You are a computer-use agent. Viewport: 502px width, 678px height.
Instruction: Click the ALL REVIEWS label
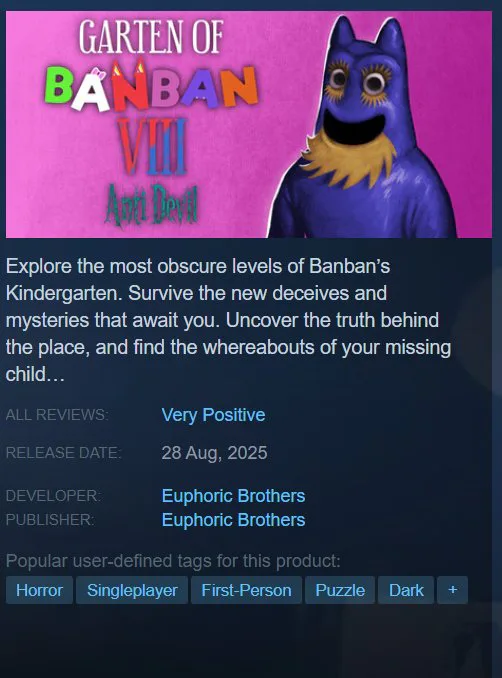pos(57,415)
